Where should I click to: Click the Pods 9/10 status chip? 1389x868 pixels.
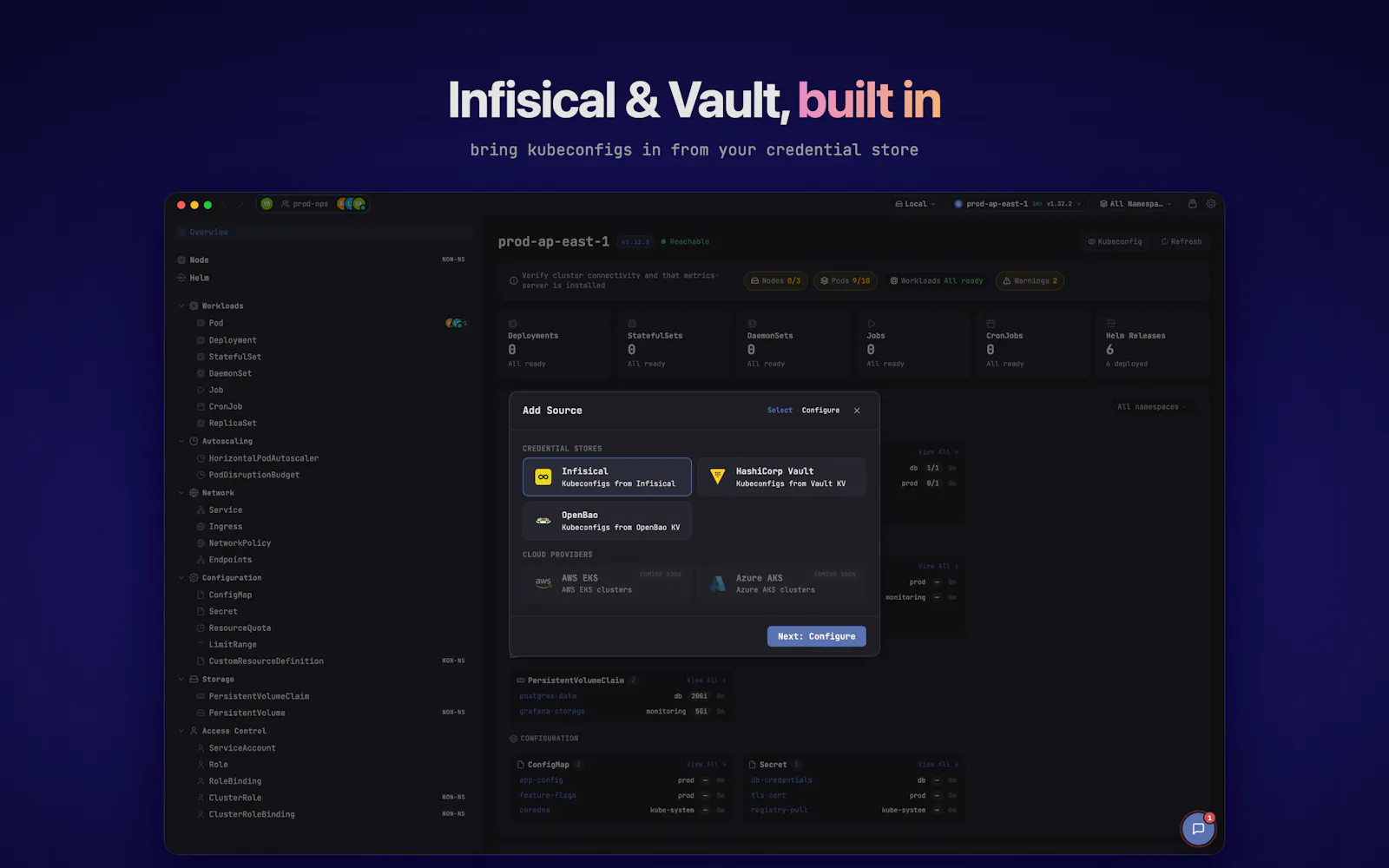[845, 281]
